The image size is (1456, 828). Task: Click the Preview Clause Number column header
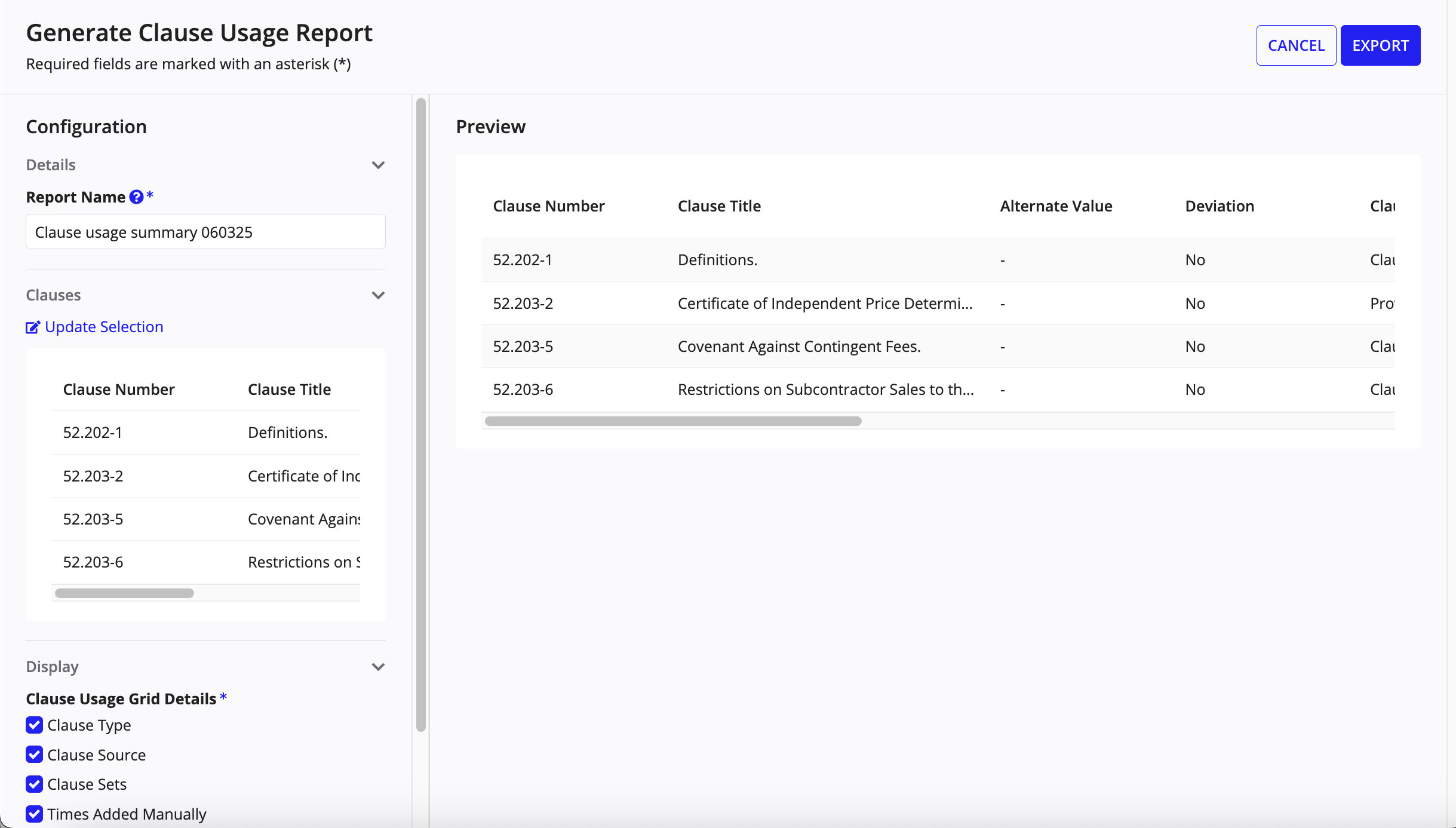548,206
